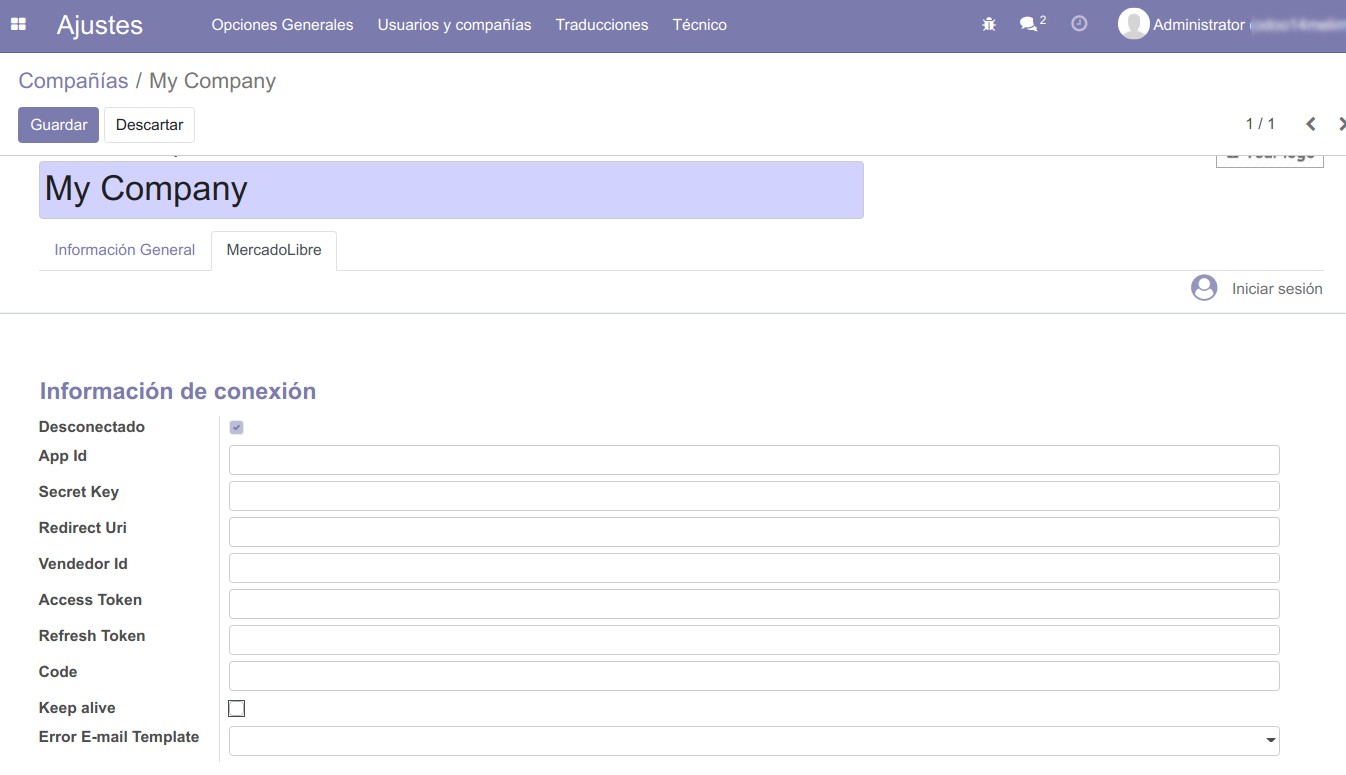Focus the Secret Key input field
The width and height of the screenshot is (1346, 775).
pos(753,496)
